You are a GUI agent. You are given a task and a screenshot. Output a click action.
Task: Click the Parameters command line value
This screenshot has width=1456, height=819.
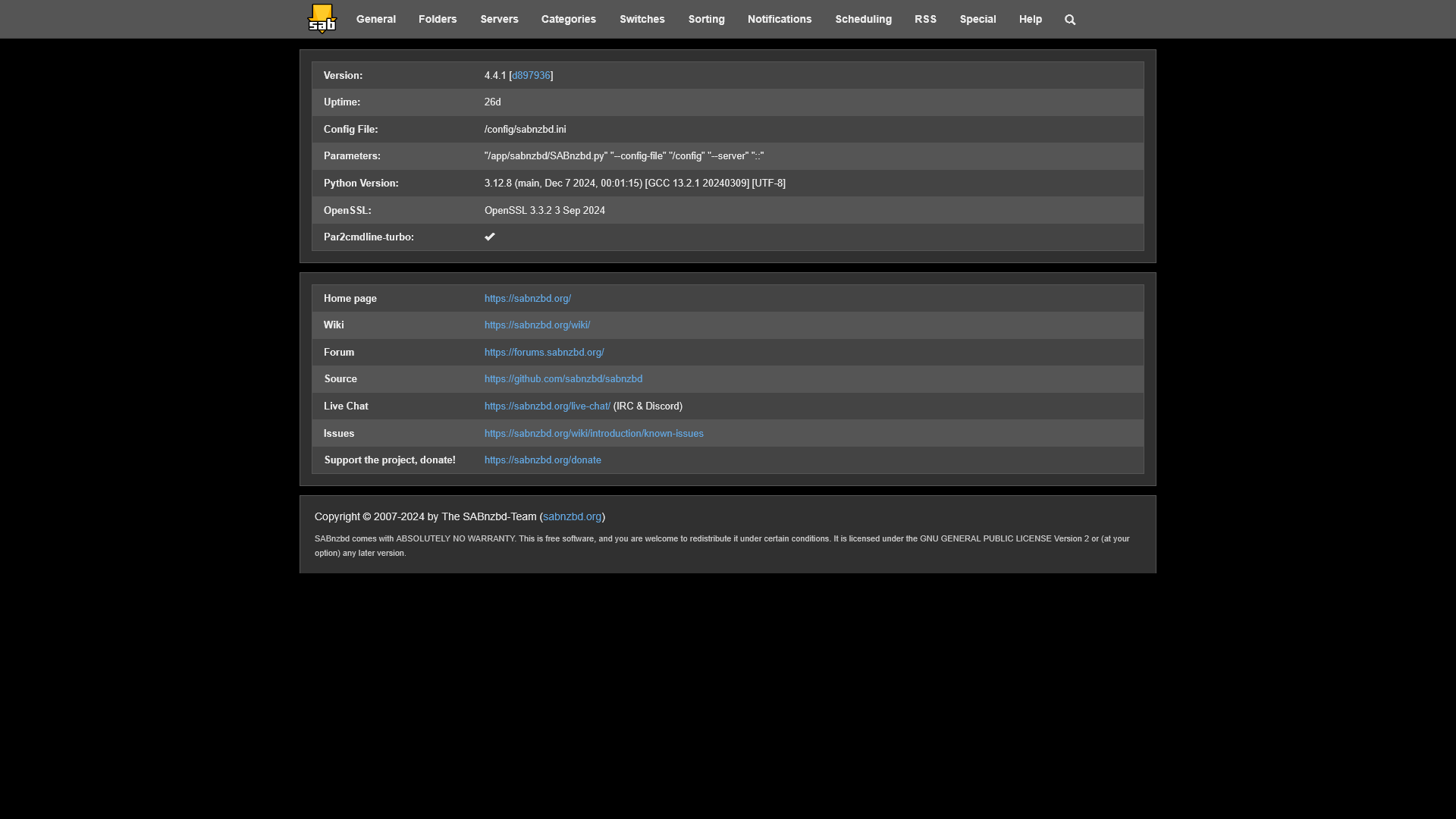[x=624, y=155]
